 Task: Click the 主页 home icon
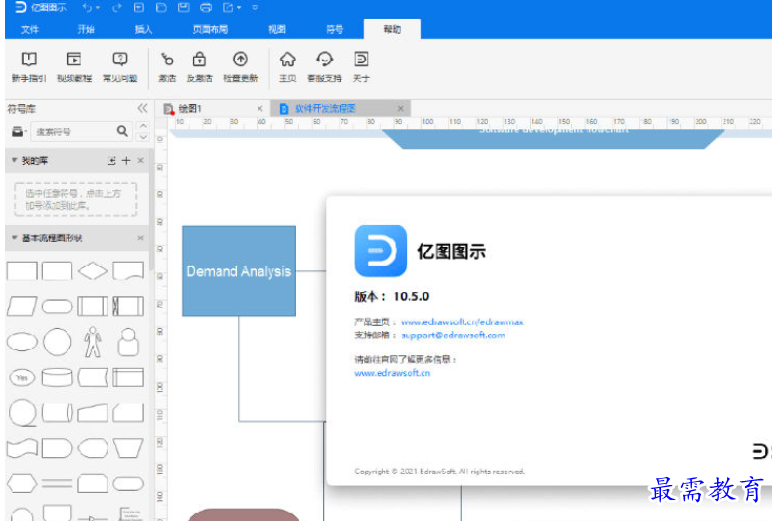[x=288, y=66]
